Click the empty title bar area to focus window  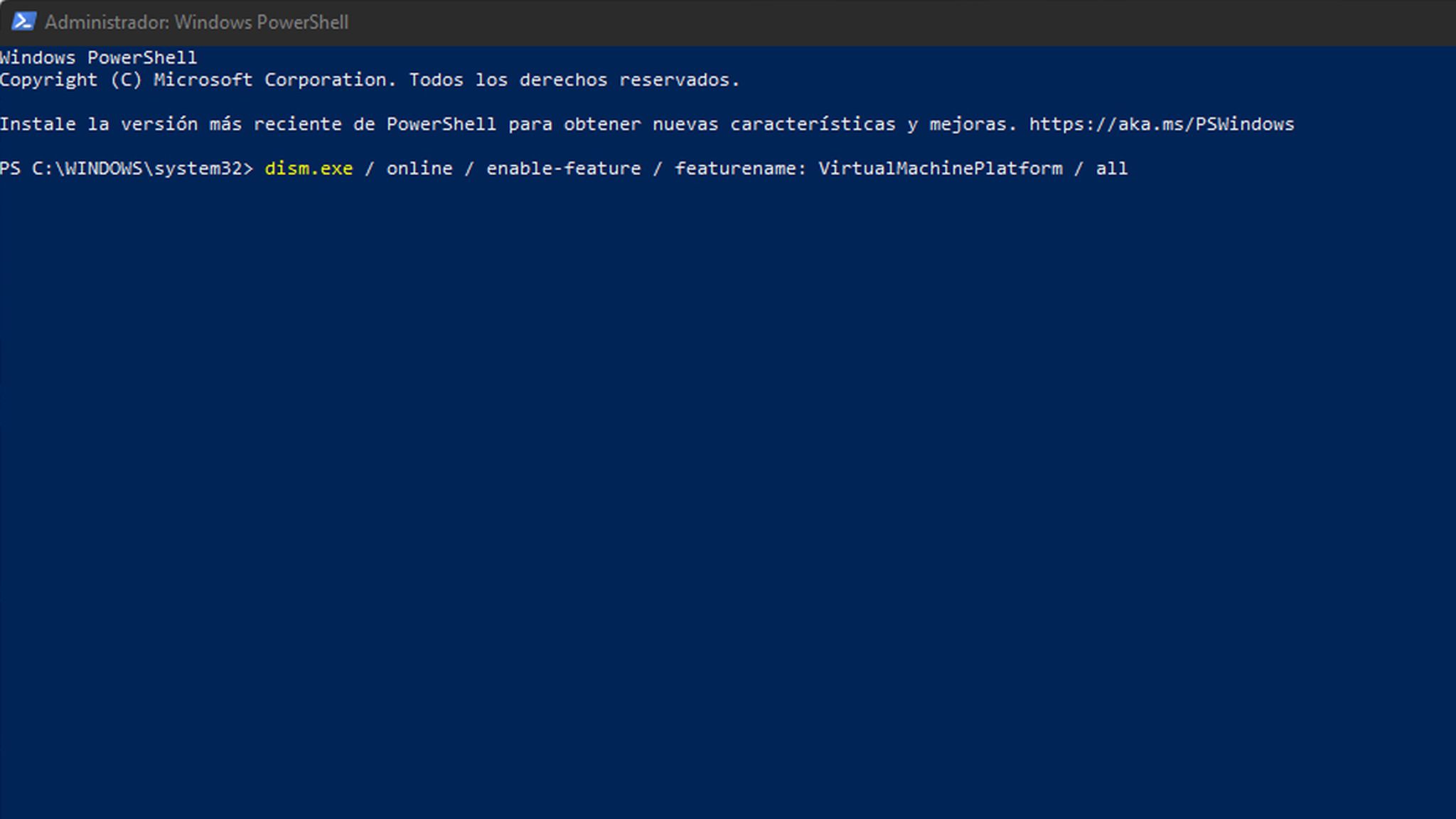[853, 22]
